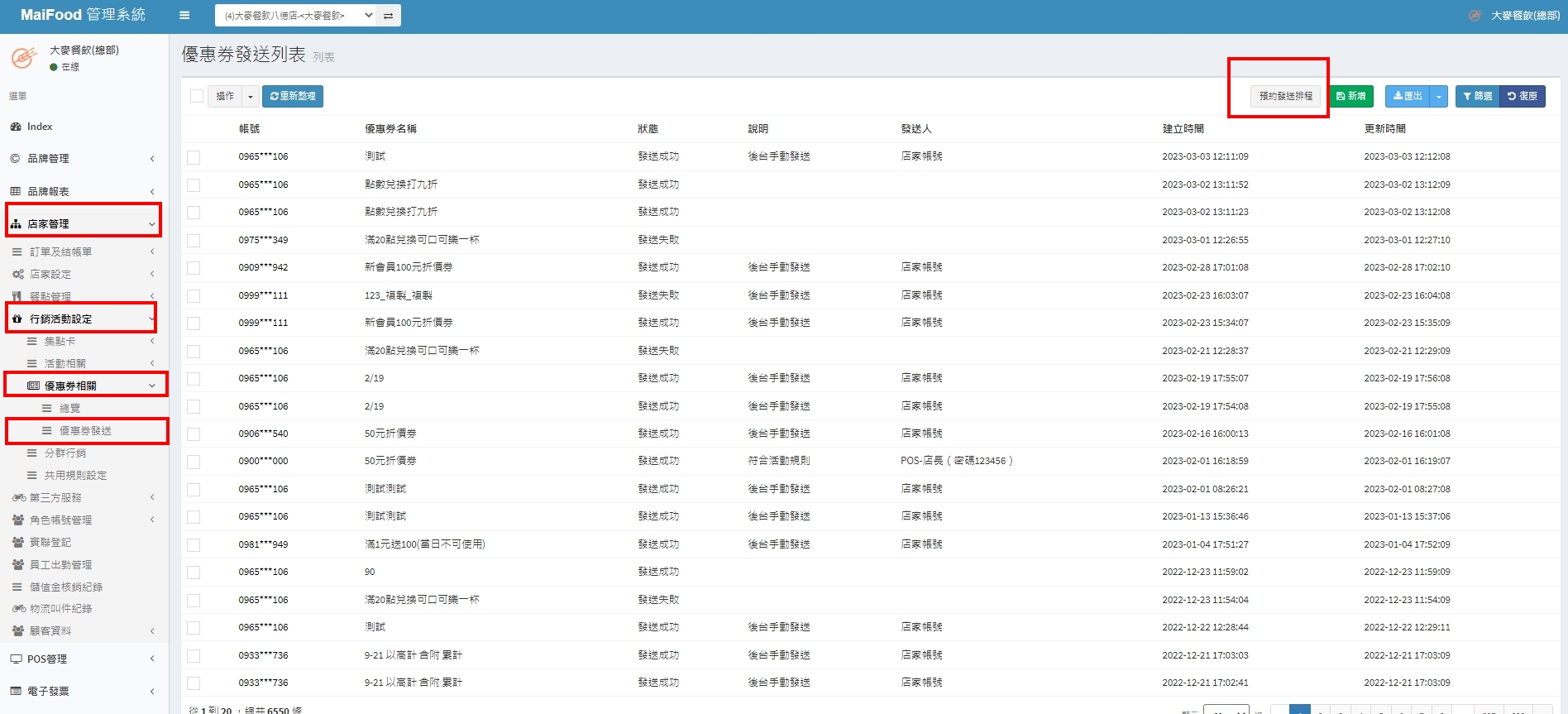The height and width of the screenshot is (714, 1568).
Task: Click the 預約發送排程 button
Action: pos(1285,97)
